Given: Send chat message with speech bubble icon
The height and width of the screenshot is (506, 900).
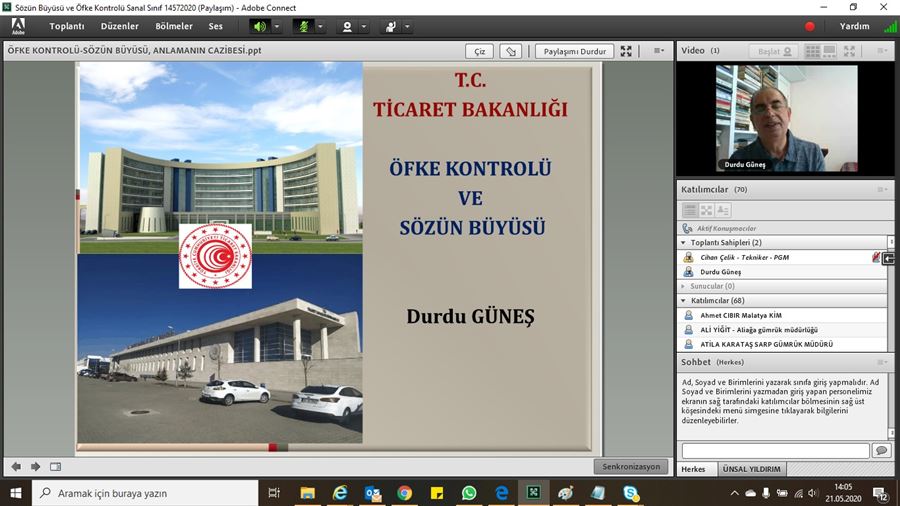Looking at the screenshot, I should tap(881, 450).
